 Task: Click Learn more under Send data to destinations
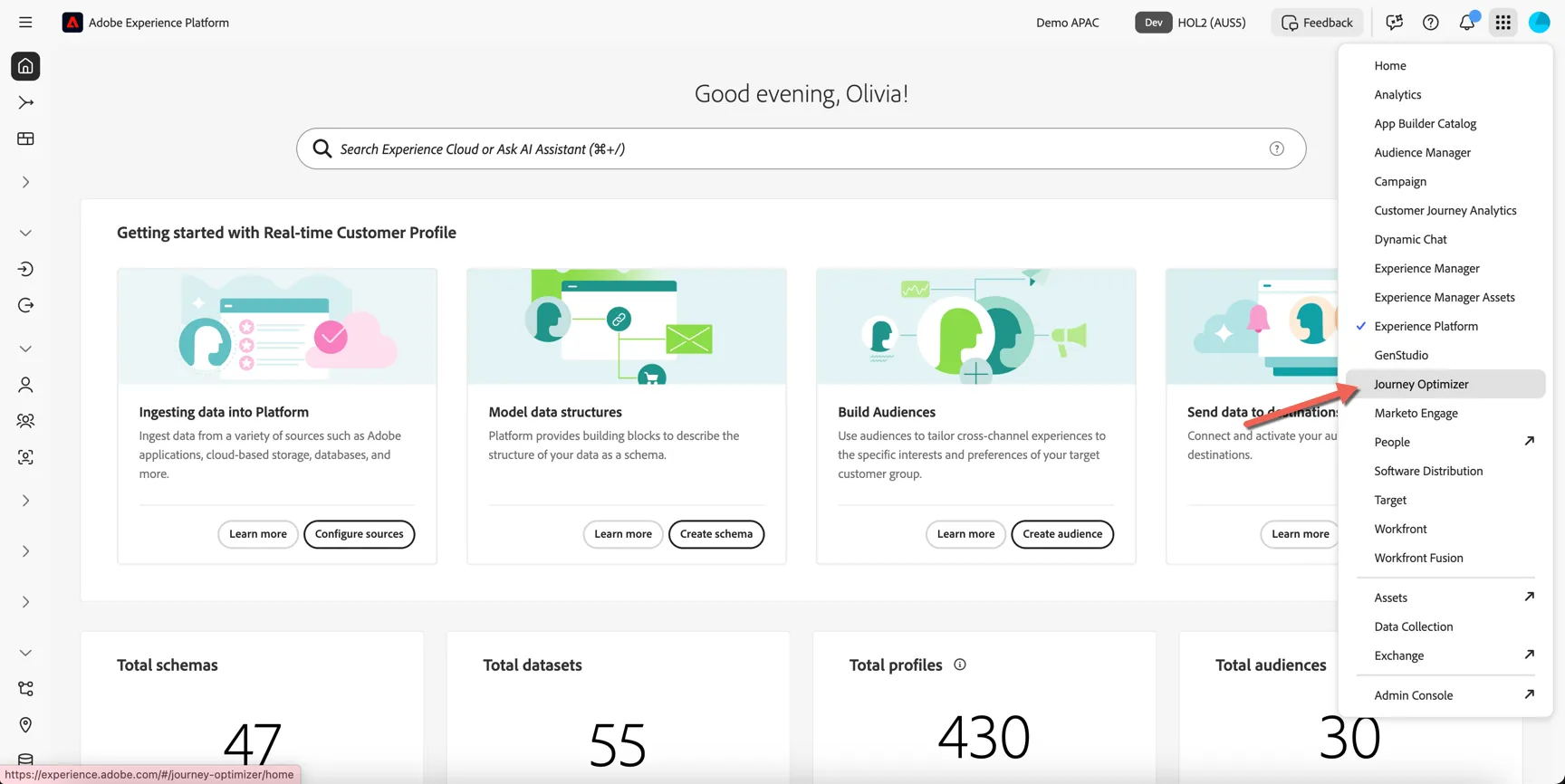[1300, 534]
